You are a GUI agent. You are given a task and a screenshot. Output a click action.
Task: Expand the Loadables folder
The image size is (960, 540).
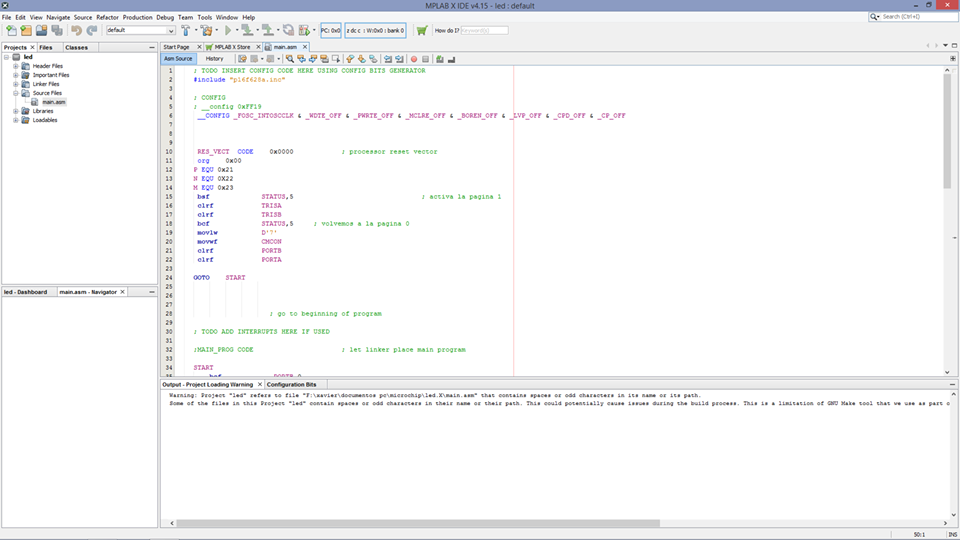coord(16,120)
